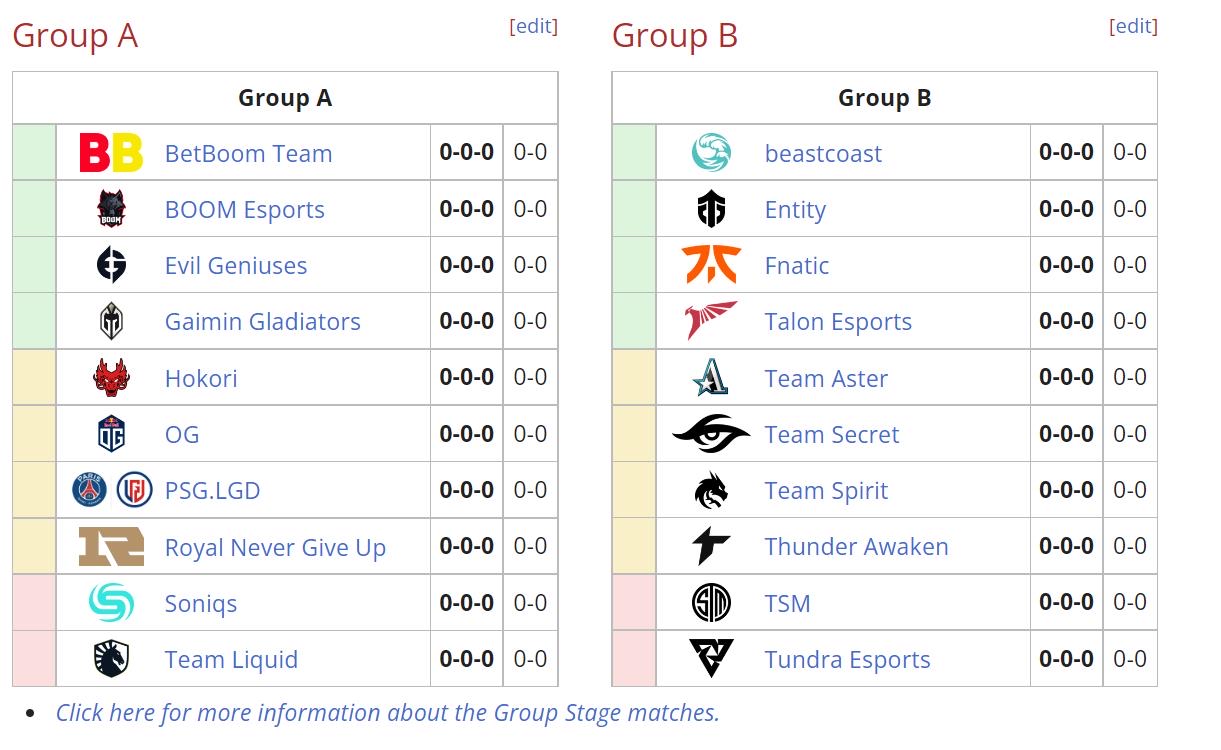Click the green swatch beside BetBoom Team

coord(34,153)
